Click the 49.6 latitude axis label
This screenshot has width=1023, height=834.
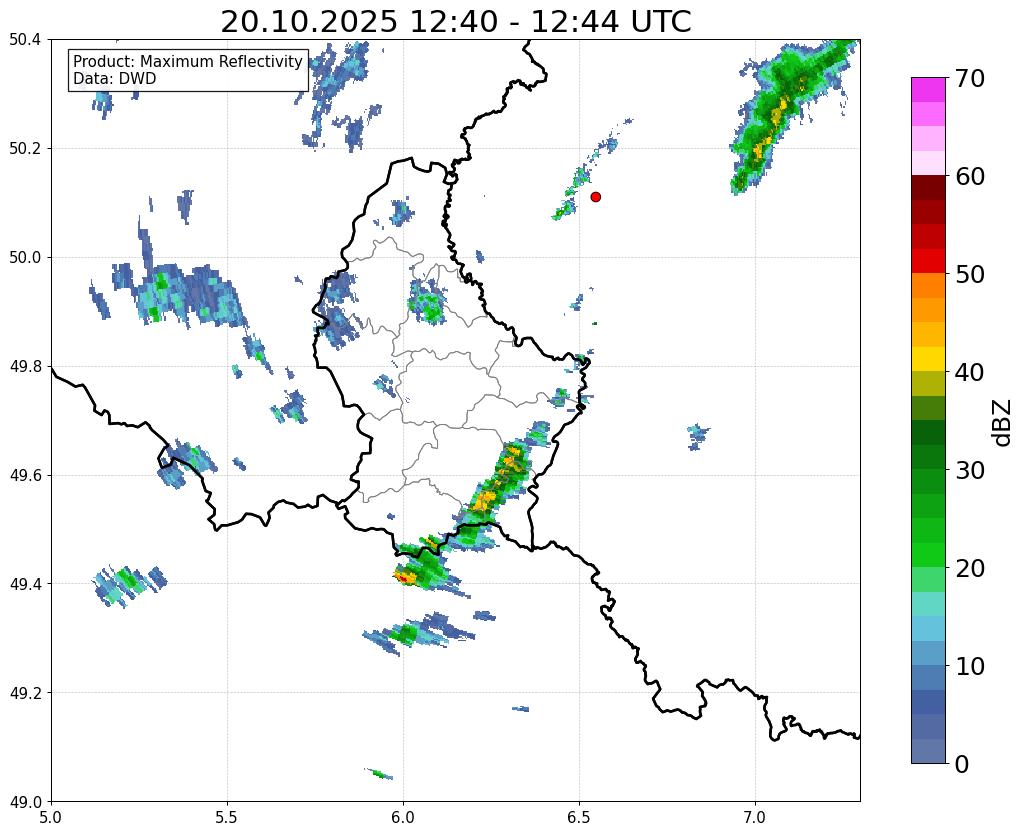(x=25, y=476)
